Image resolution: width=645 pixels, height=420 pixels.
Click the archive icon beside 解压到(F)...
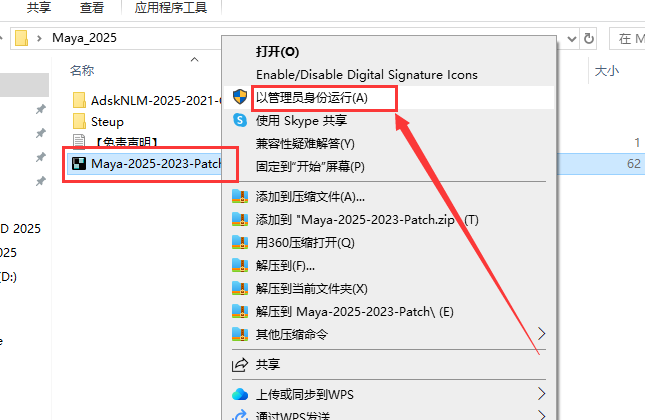click(x=240, y=266)
